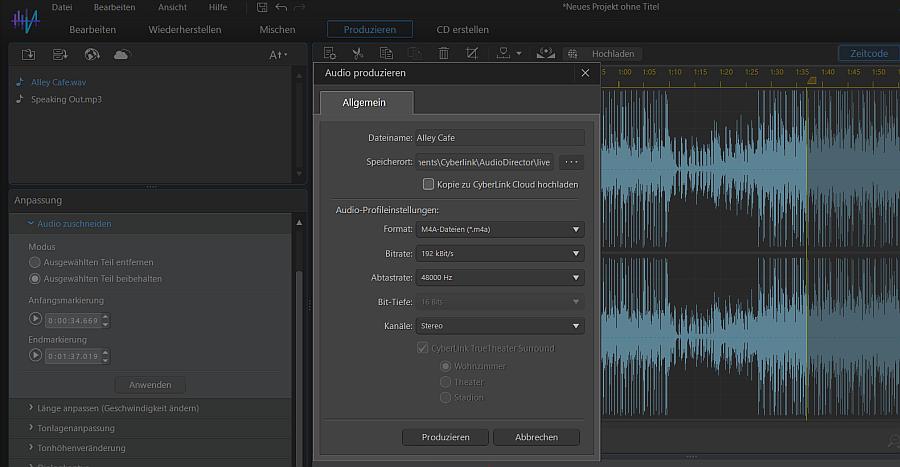Click the import media folder icon

(x=28, y=54)
